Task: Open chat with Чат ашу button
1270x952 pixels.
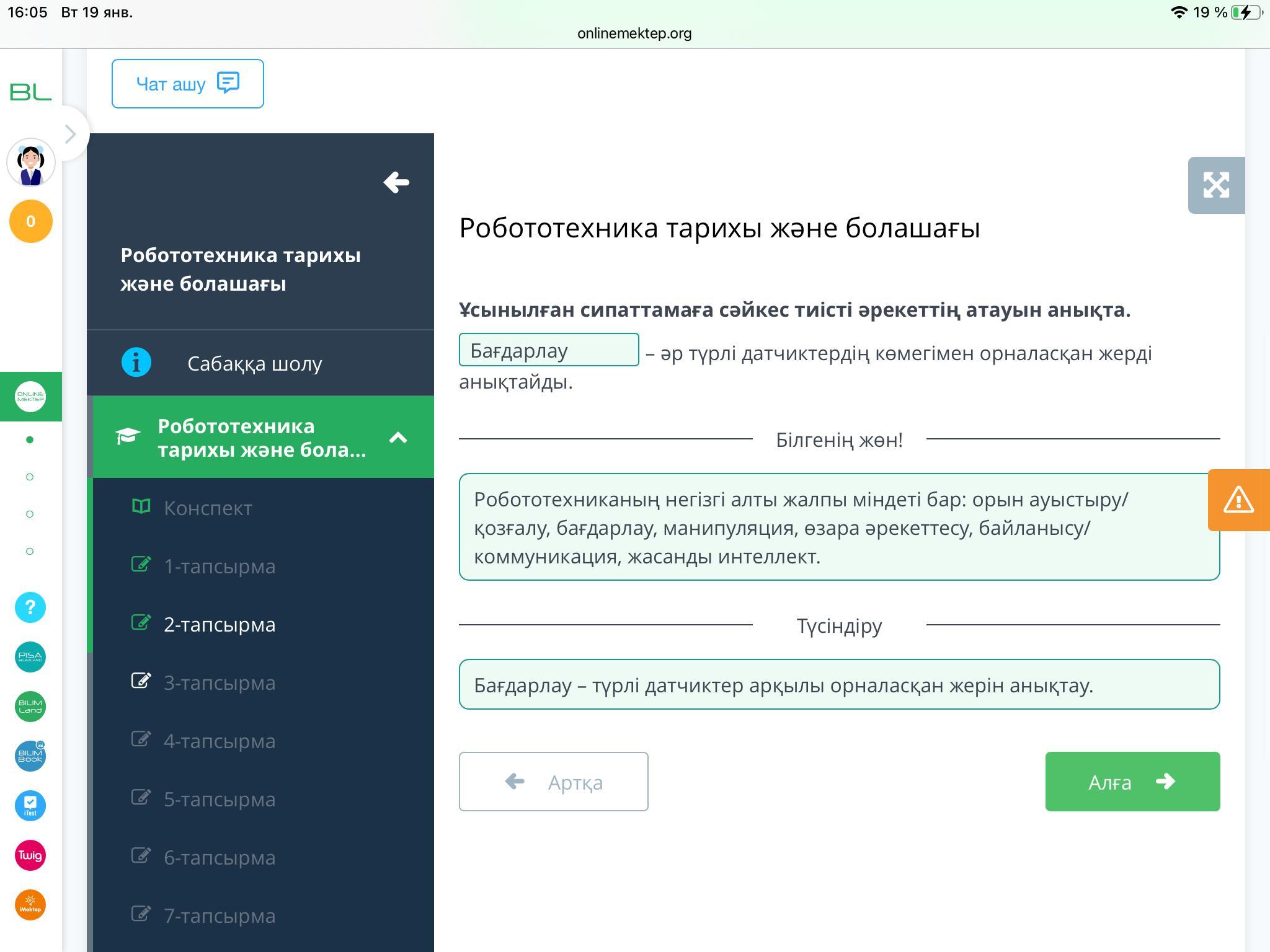Action: 187,84
